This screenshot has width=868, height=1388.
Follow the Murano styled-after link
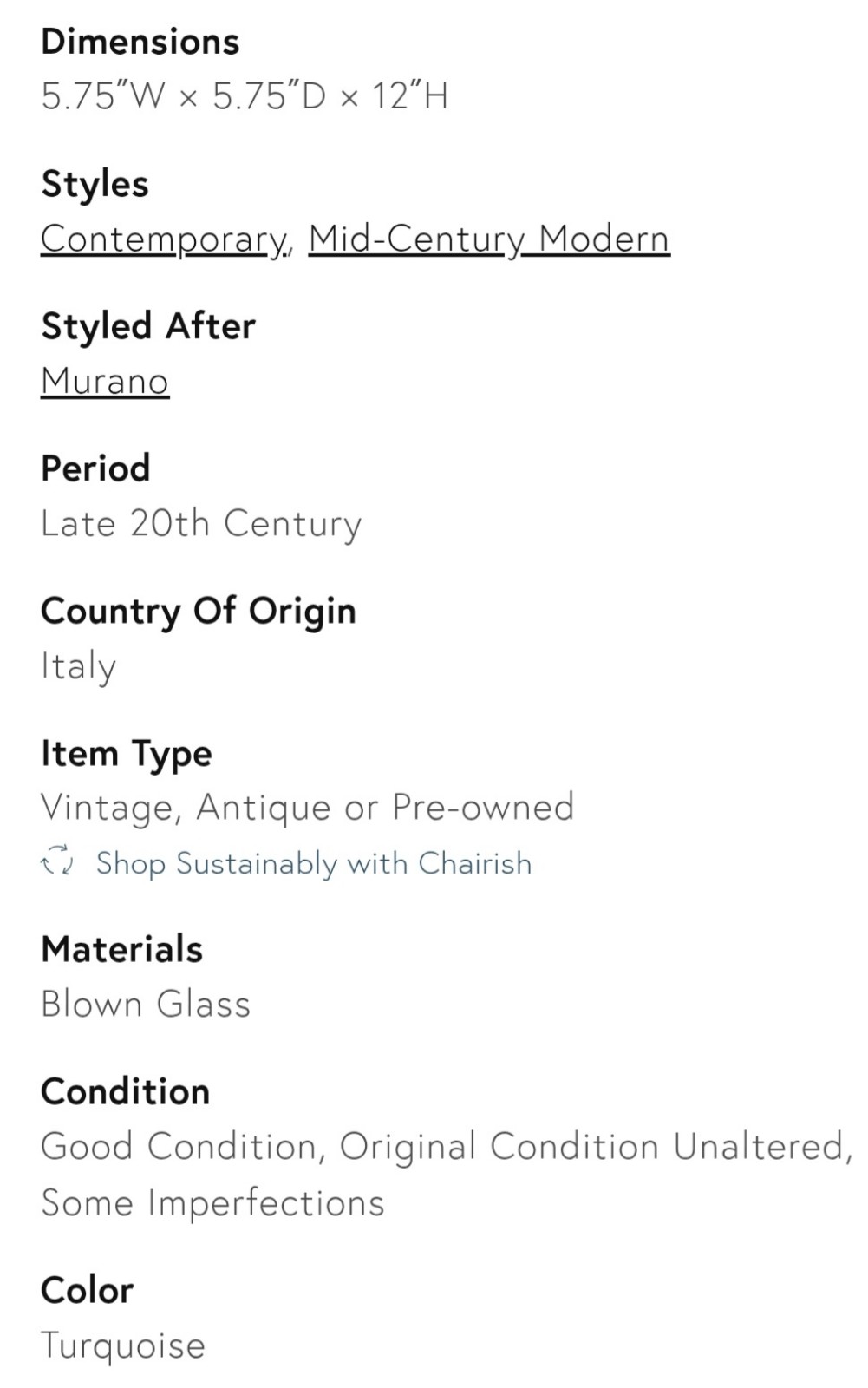[105, 381]
